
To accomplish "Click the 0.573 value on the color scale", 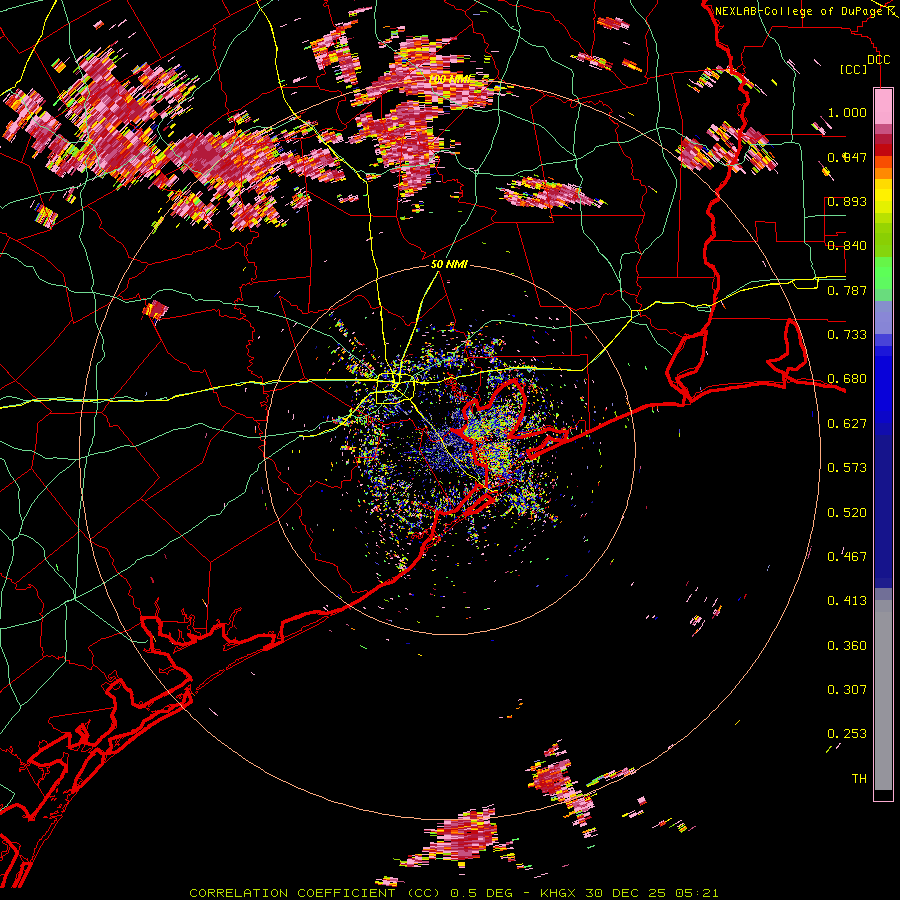I will 847,467.
